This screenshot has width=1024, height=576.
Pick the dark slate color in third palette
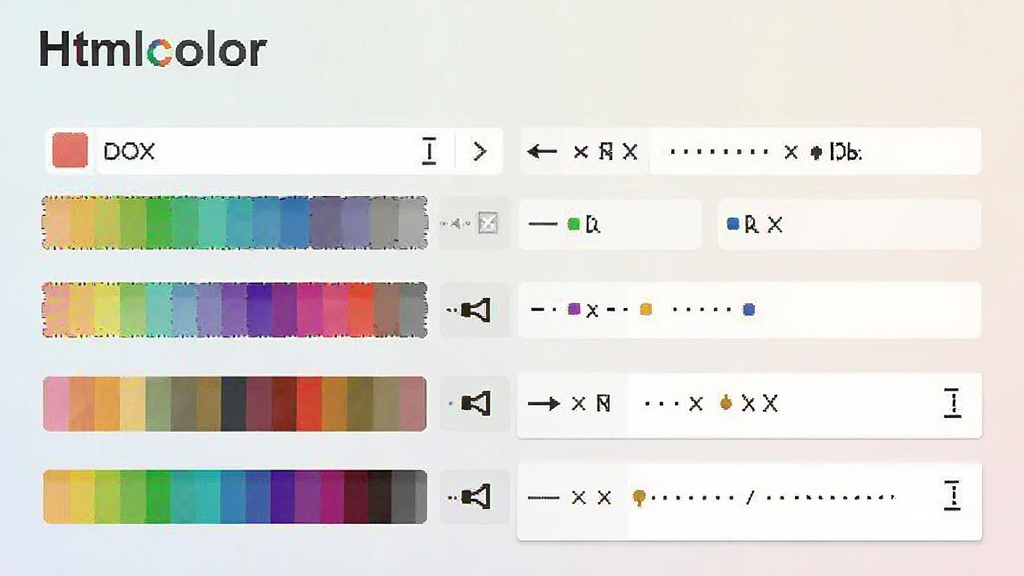234,404
